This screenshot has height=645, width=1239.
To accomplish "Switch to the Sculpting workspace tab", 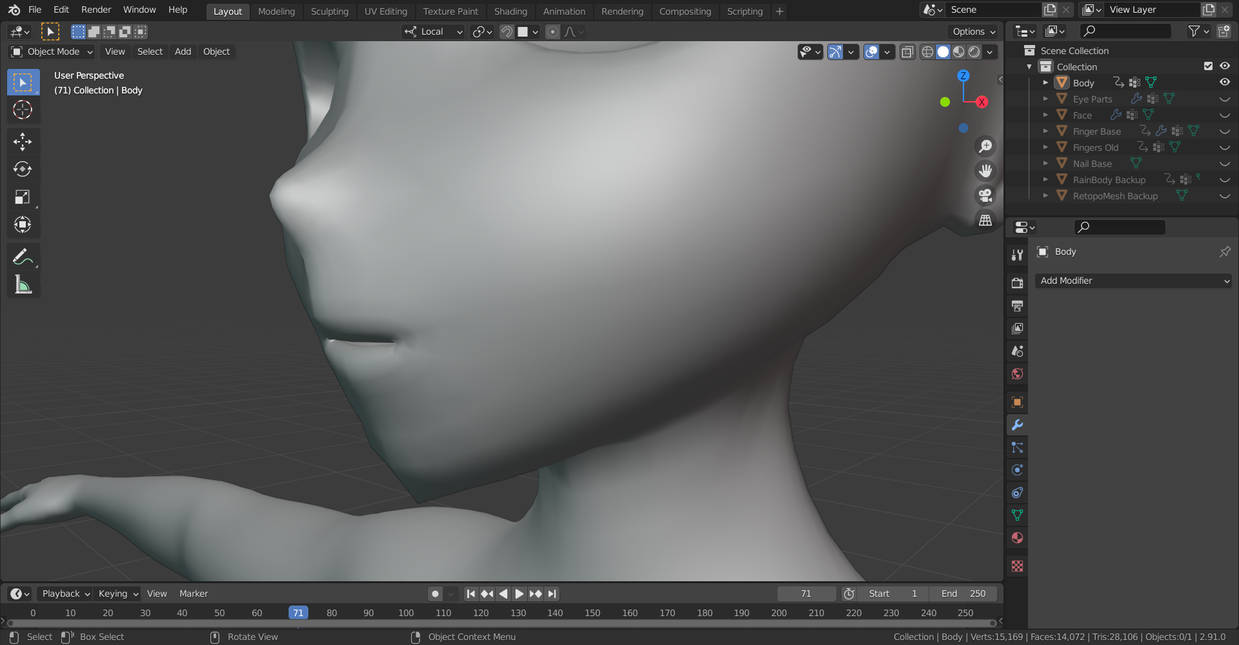I will coord(329,11).
